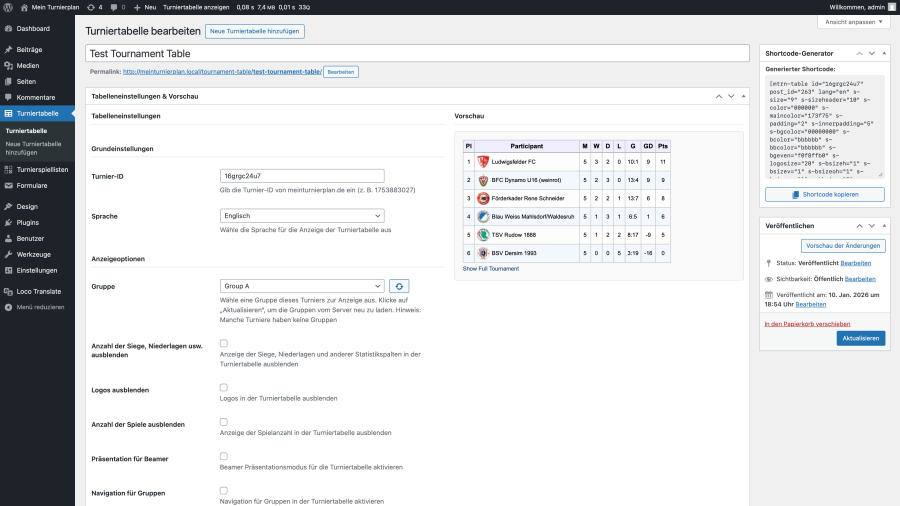Click the Ludwigsfelder FC team logo
900x506 pixels.
click(482, 161)
